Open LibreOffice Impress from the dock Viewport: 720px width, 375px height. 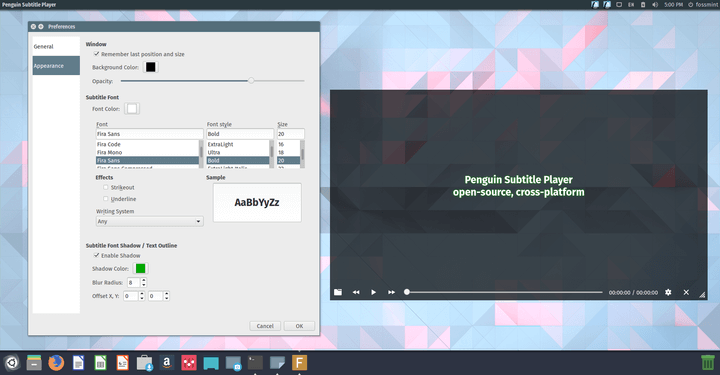(x=122, y=363)
